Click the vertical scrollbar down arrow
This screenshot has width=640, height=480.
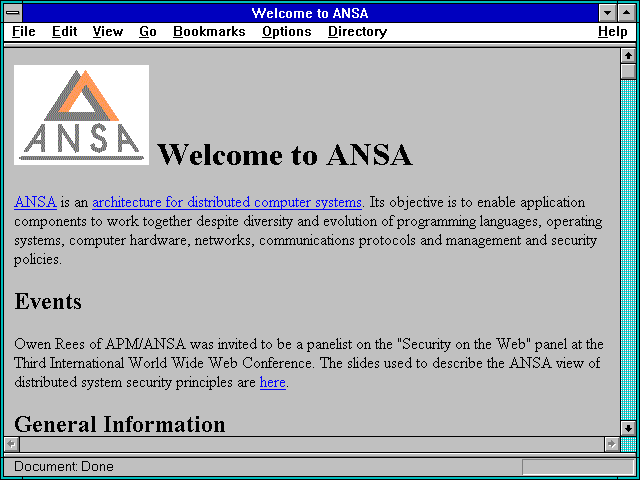[x=628, y=428]
